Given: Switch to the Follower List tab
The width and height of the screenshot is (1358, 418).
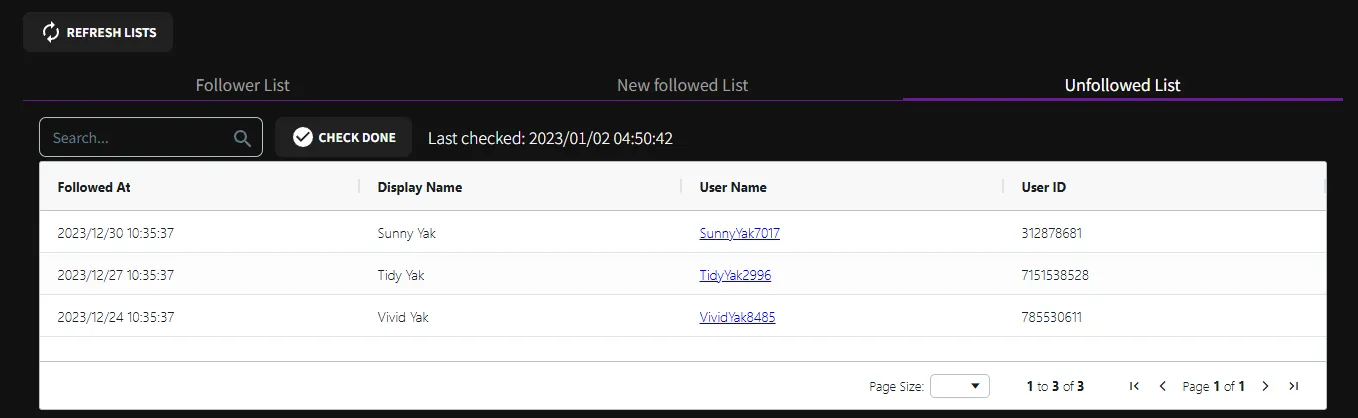Looking at the screenshot, I should click(x=242, y=85).
